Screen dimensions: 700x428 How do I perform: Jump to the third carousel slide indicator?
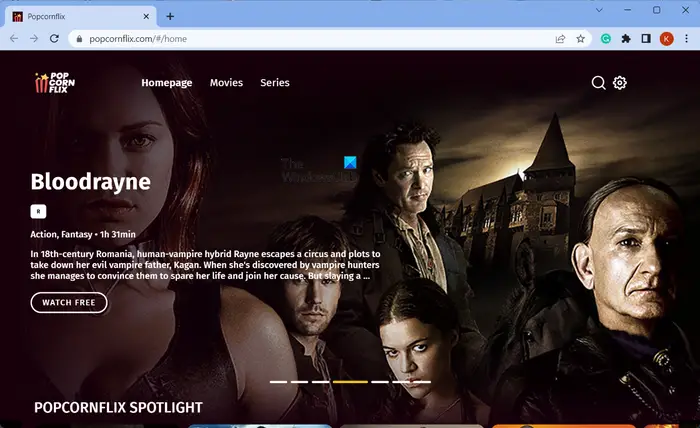(321, 382)
